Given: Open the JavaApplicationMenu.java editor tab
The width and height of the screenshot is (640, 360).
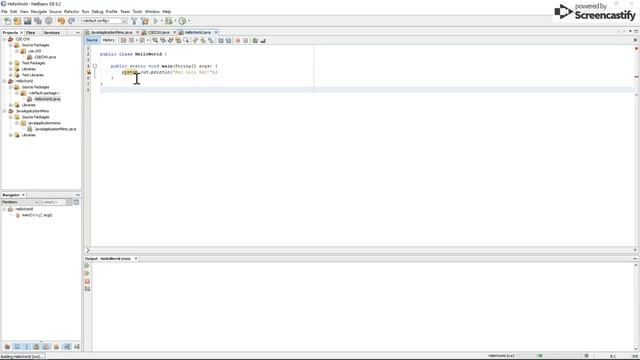Looking at the screenshot, I should click(111, 32).
